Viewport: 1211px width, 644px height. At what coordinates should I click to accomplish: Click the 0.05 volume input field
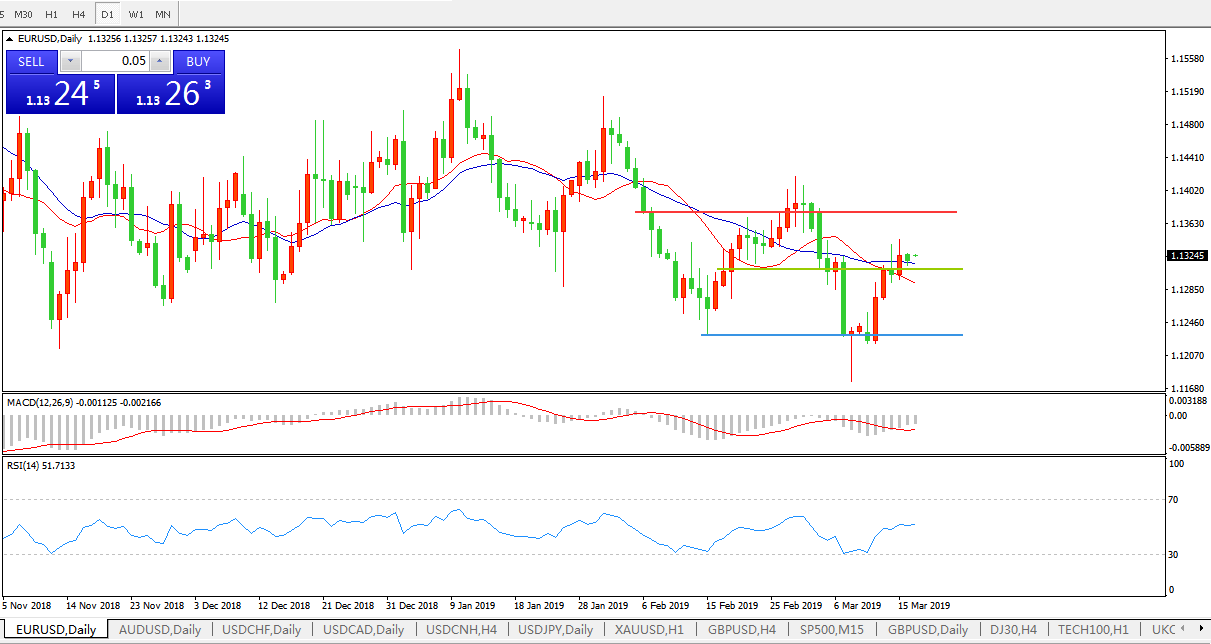pos(114,61)
